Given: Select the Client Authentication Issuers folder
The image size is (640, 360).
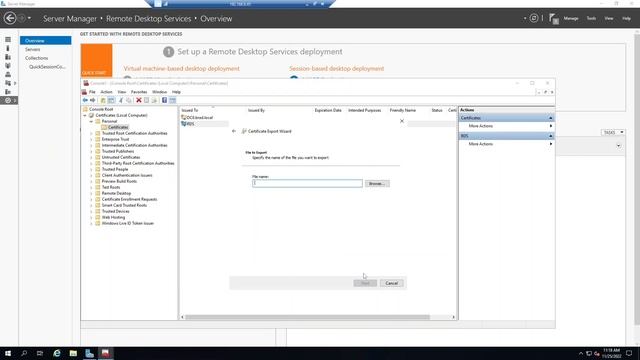Looking at the screenshot, I should tap(127, 176).
